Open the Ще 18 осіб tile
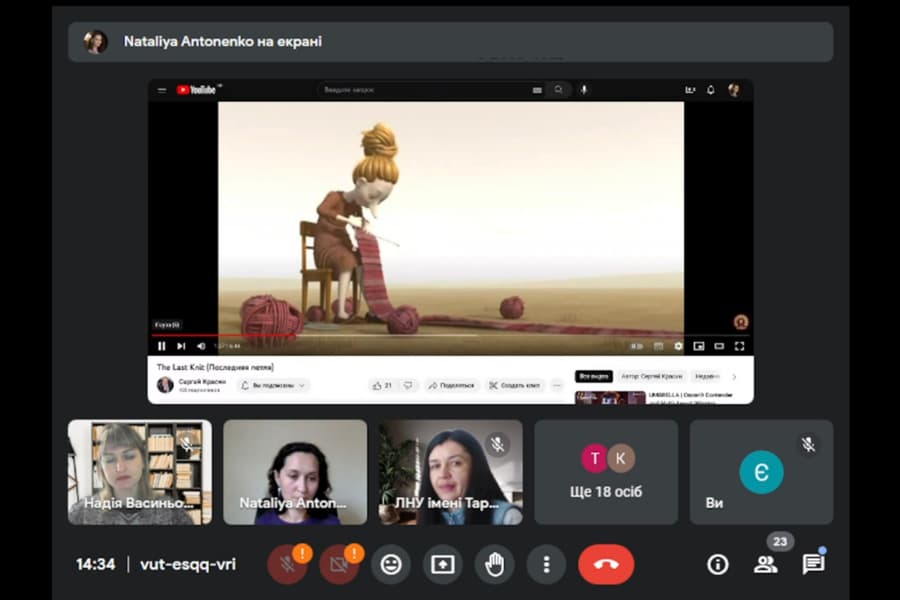This screenshot has width=900, height=600. click(x=606, y=472)
